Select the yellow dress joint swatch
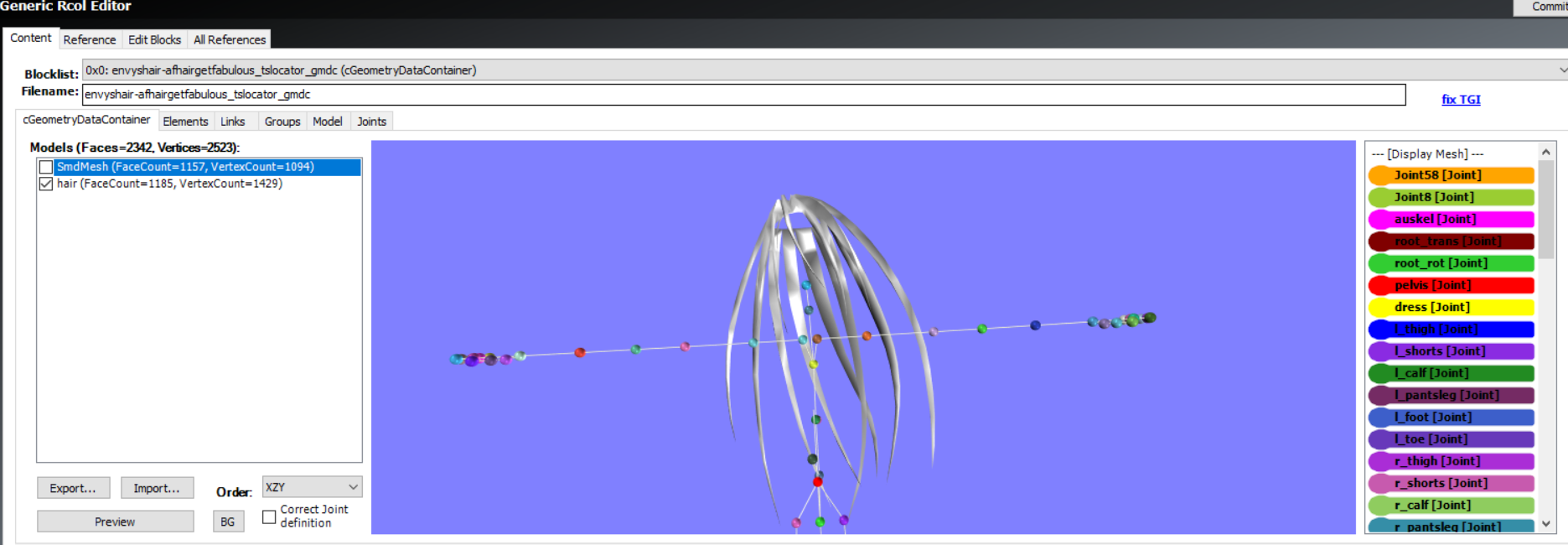 click(x=1451, y=307)
